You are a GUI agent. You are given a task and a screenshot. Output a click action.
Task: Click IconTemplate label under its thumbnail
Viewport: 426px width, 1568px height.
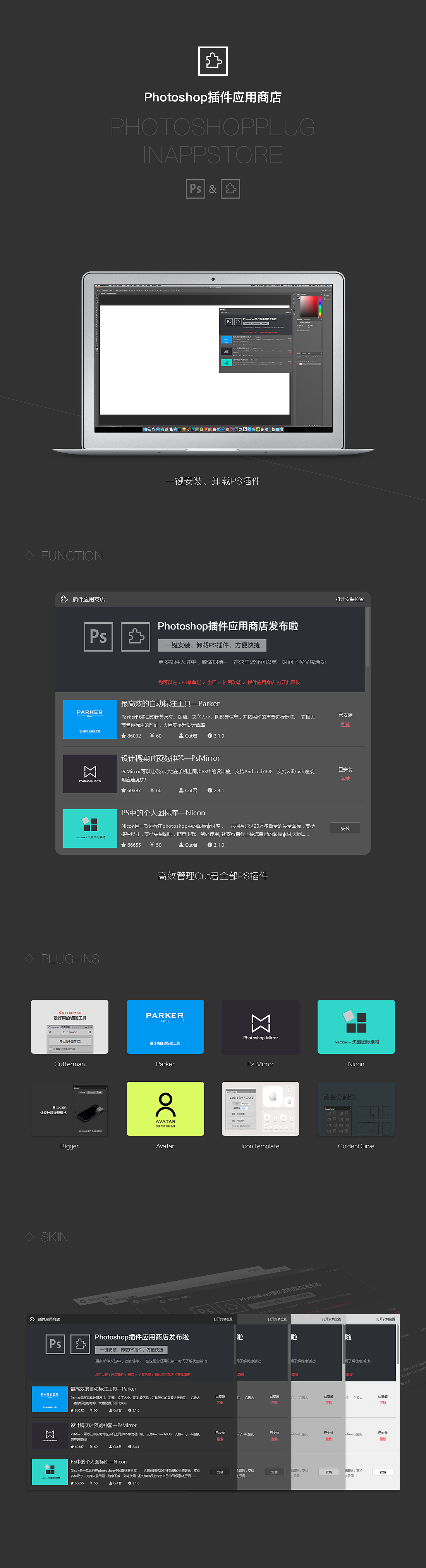point(261,1147)
